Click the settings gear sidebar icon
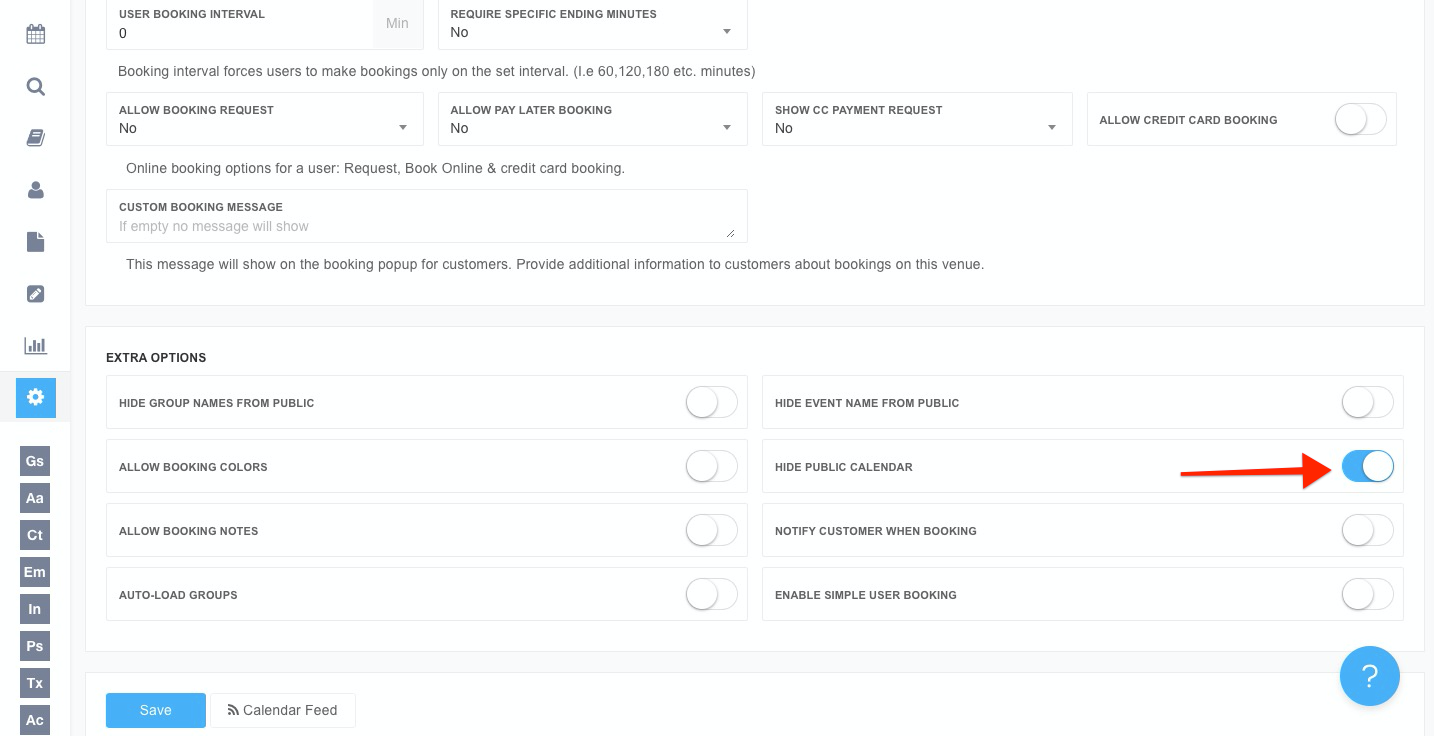Viewport: 1434px width, 736px height. coord(35,398)
